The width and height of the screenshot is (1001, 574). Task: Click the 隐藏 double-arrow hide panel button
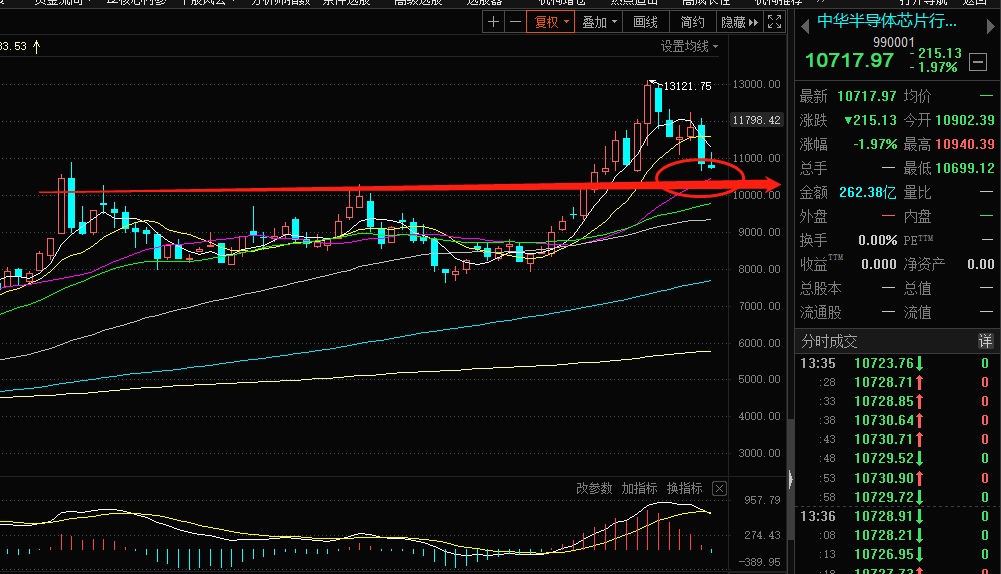coord(739,22)
